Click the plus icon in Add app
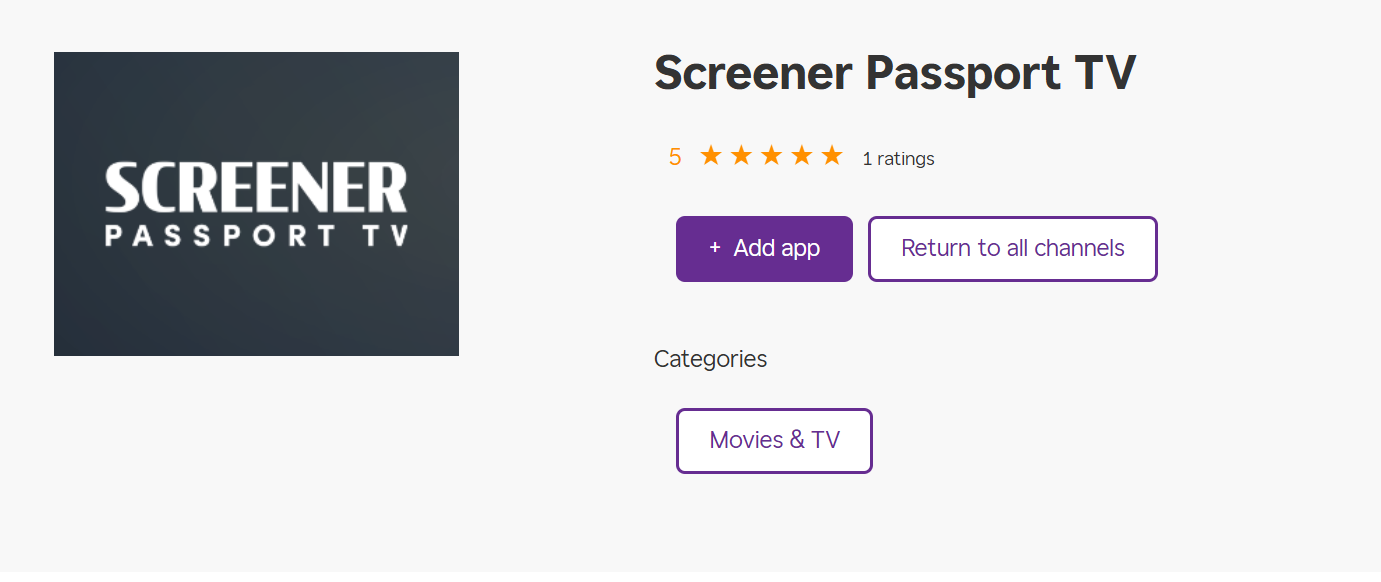 (714, 248)
